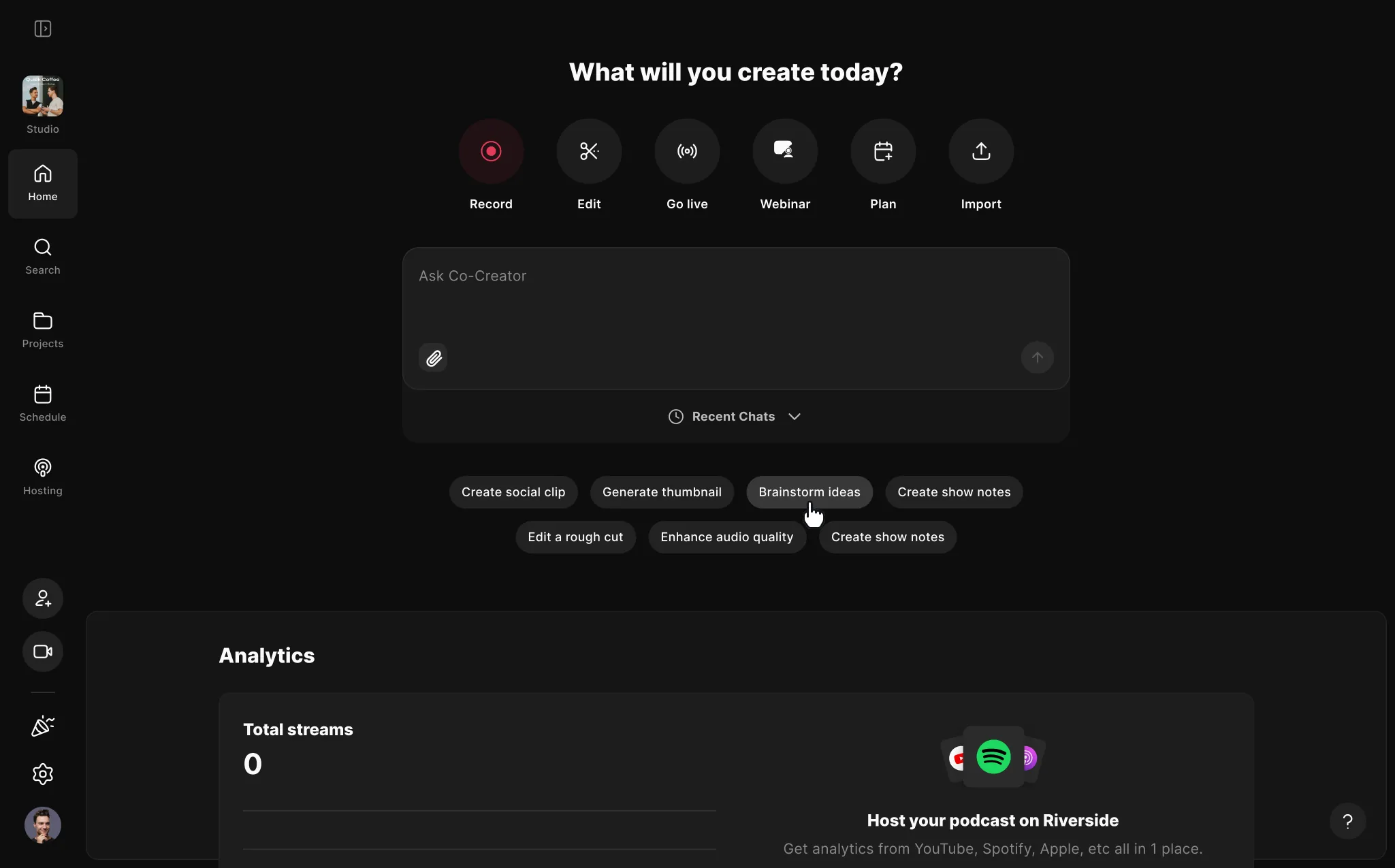This screenshot has width=1395, height=868.
Task: Open the help question mark button
Action: click(1347, 822)
